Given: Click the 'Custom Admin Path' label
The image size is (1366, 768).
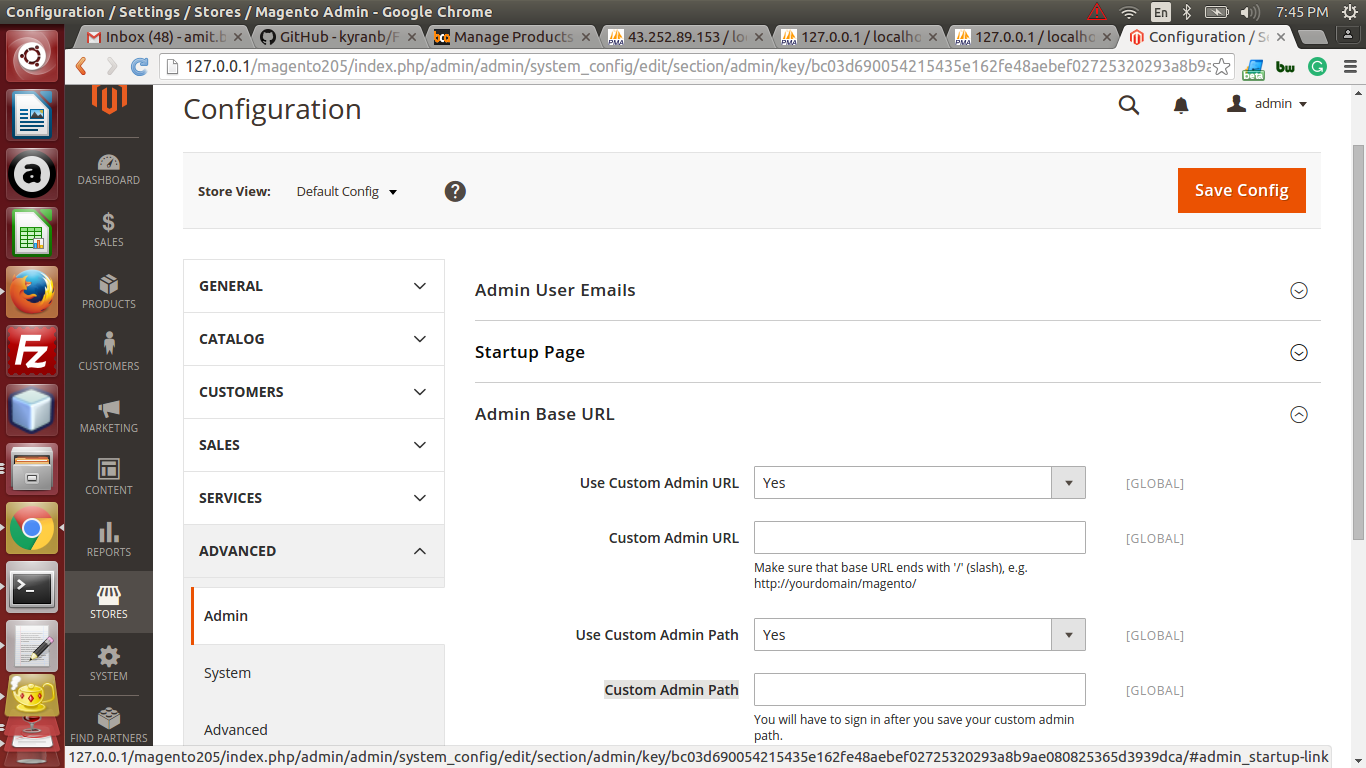Looking at the screenshot, I should pos(671,690).
